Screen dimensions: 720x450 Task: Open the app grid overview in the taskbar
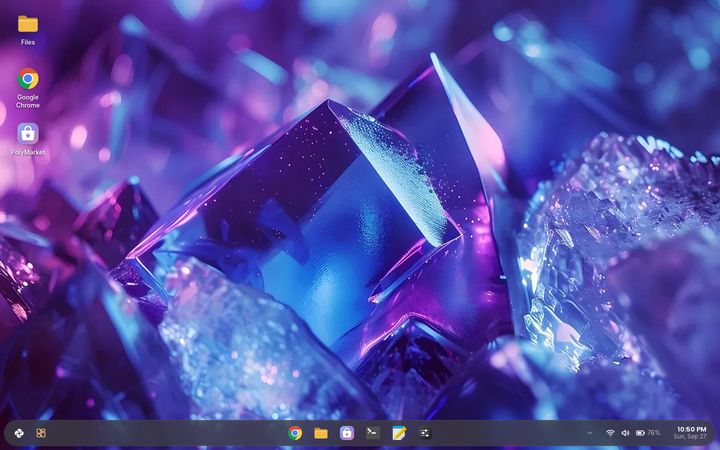[x=41, y=433]
